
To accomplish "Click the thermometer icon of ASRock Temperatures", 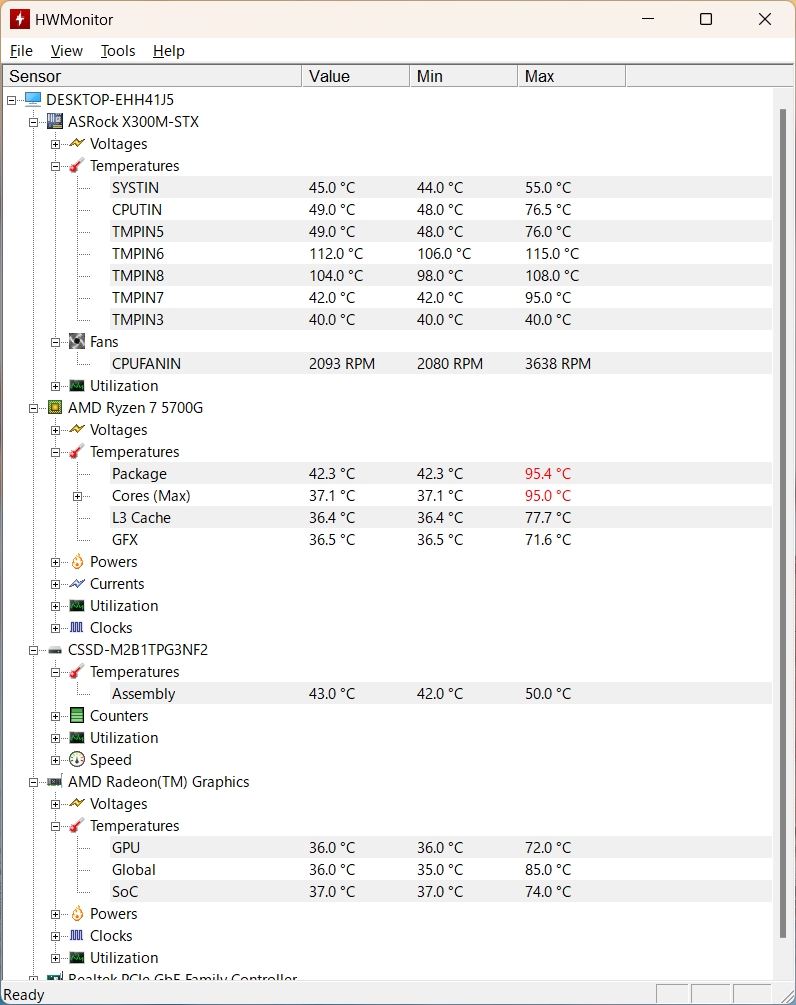I will tap(77, 165).
